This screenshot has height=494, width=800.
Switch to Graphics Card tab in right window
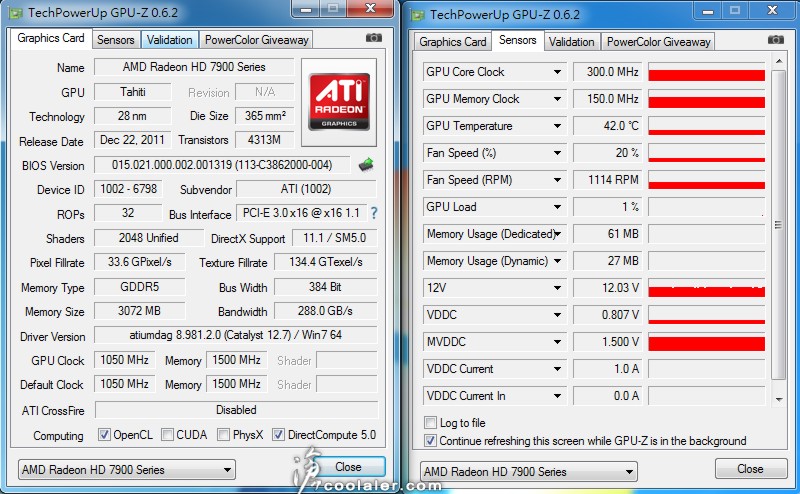click(x=453, y=42)
